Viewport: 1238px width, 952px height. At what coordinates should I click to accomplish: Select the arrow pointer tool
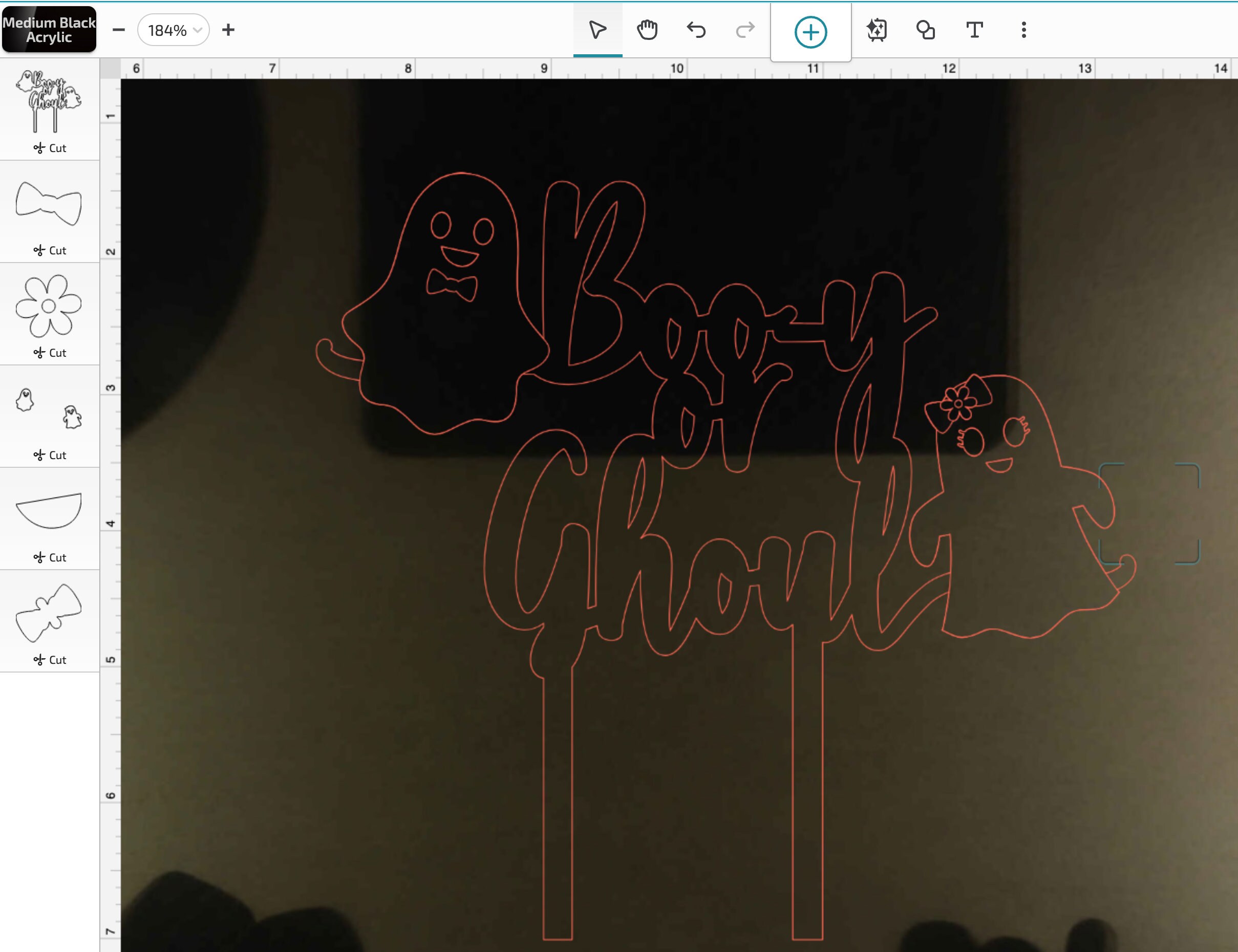point(597,30)
